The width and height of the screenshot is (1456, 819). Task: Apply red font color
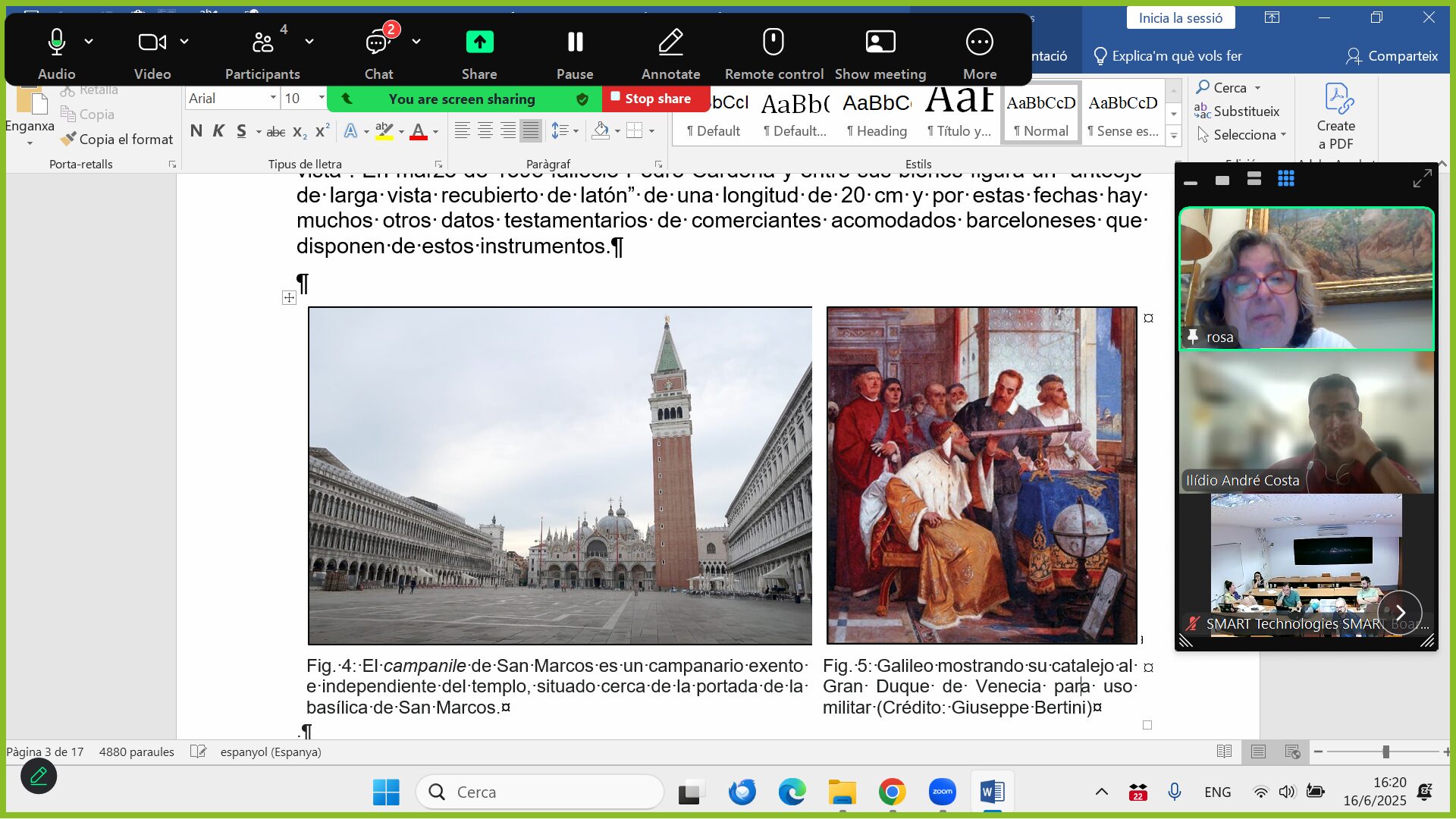point(418,131)
